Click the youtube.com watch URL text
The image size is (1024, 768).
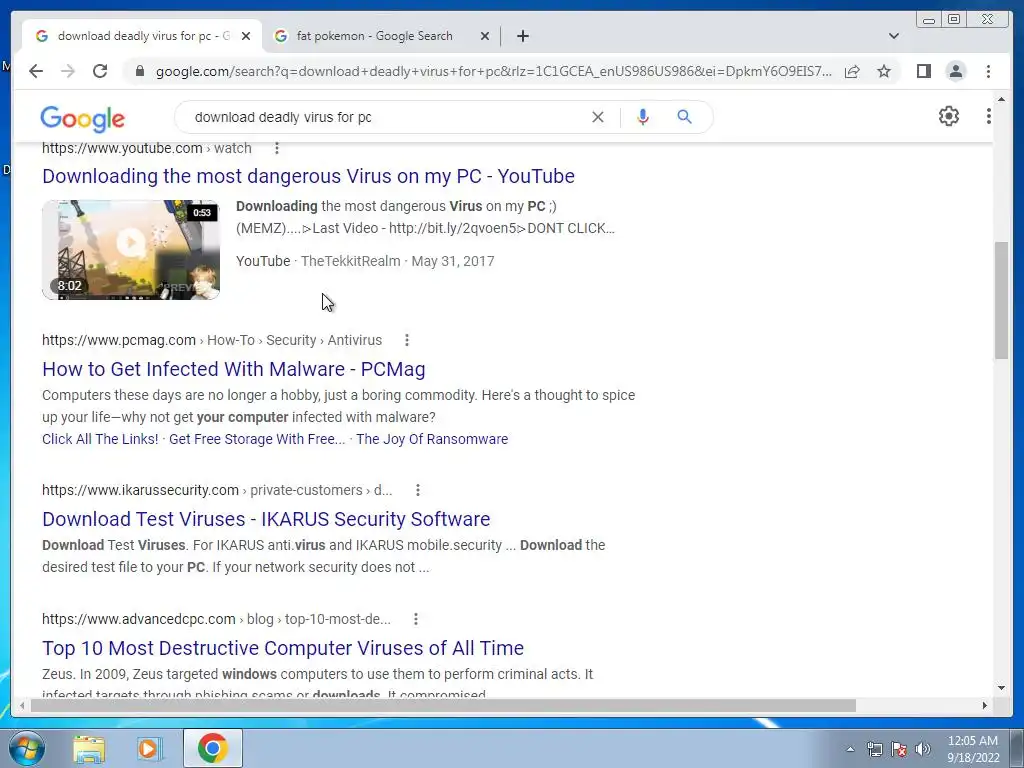147,148
